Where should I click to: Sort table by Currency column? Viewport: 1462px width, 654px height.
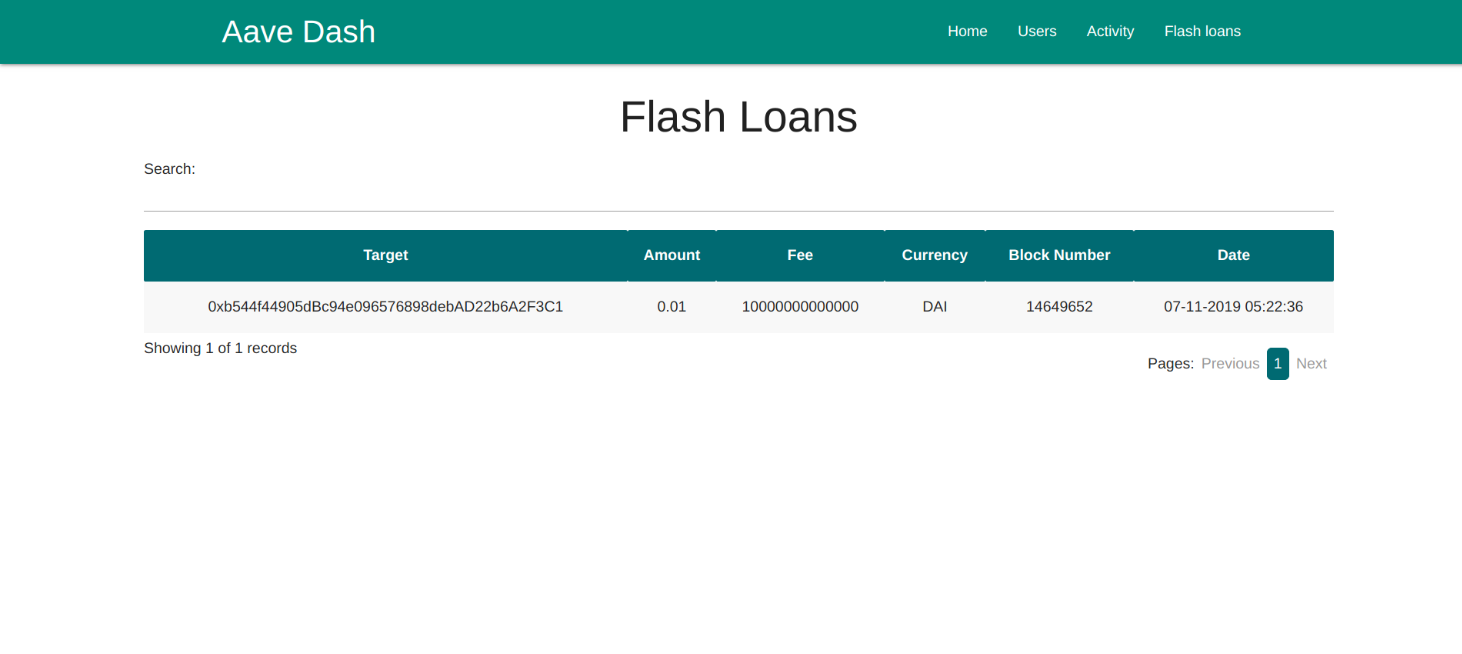click(935, 255)
